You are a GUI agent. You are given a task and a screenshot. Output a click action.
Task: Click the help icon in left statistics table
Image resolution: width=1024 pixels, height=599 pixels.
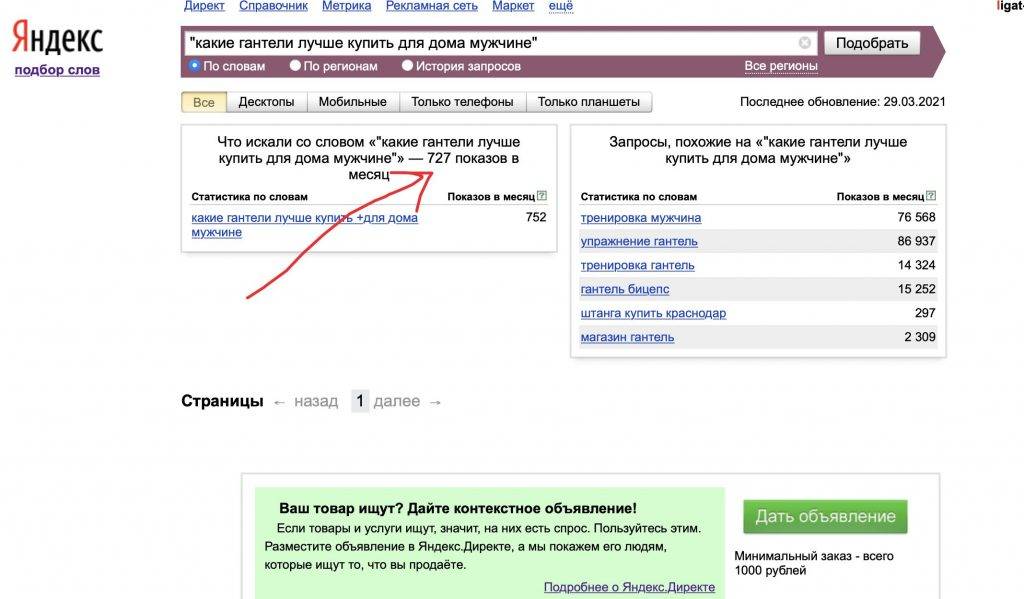(541, 196)
